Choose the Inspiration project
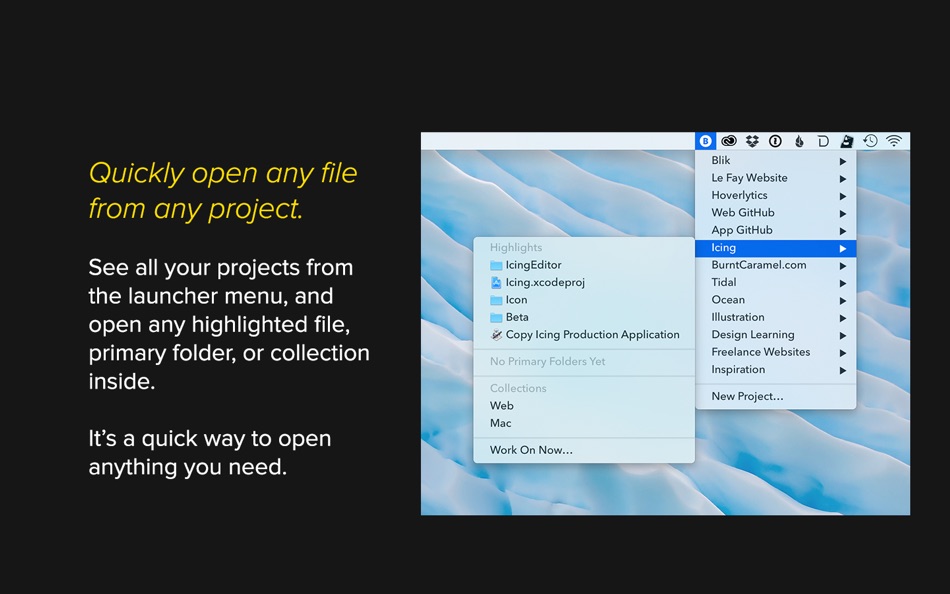This screenshot has height=594, width=950. pos(776,370)
